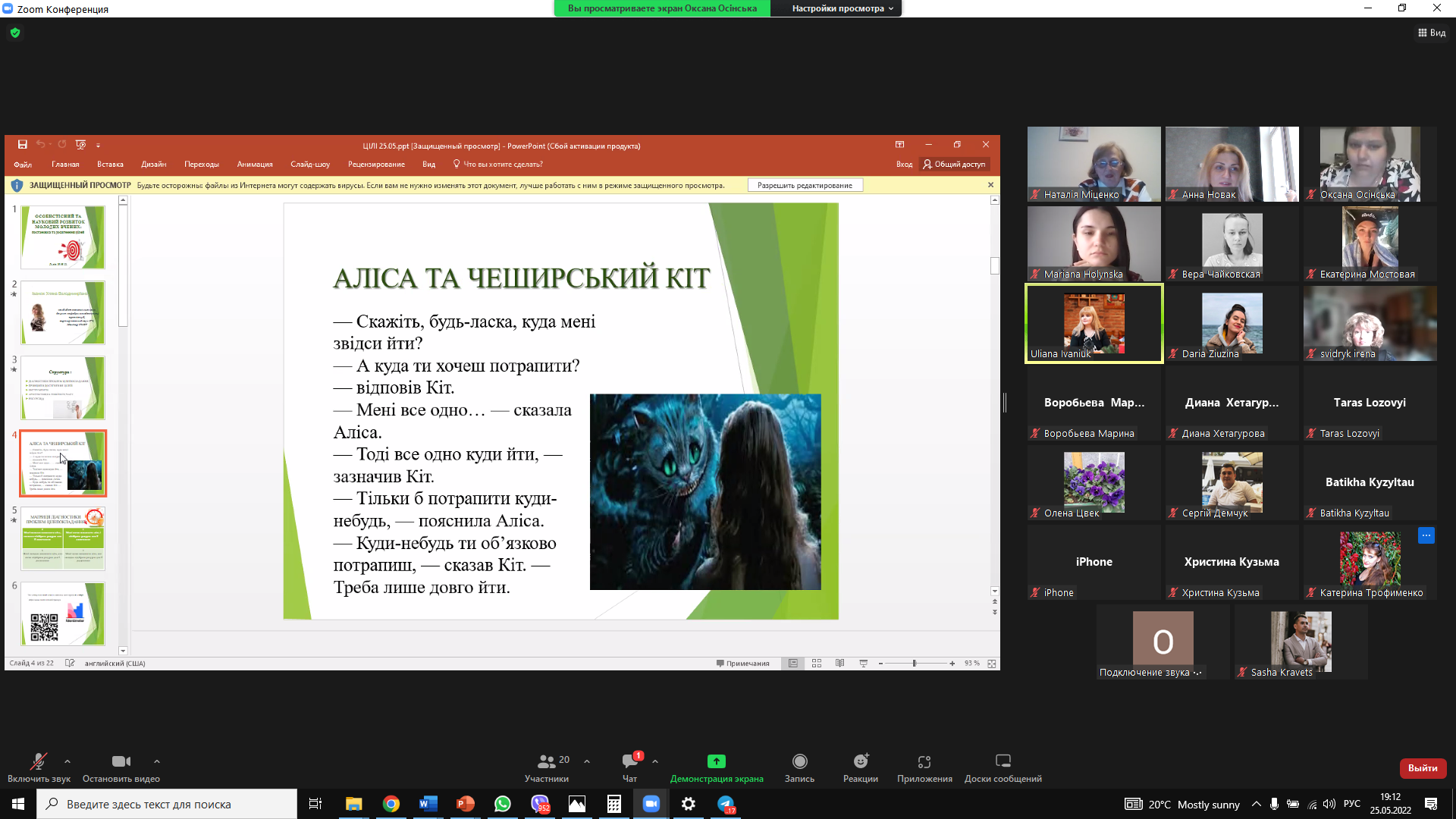Image resolution: width=1456 pixels, height=819 pixels.
Task: Open more options on Катерина Трофименко tile
Action: coord(1426,535)
